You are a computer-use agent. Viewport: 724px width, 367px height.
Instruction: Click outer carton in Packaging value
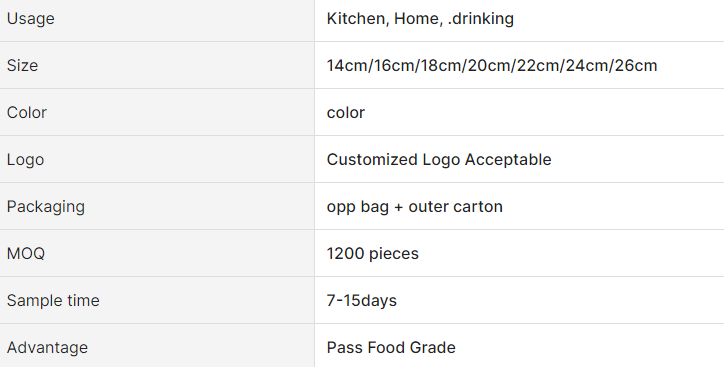(x=455, y=207)
